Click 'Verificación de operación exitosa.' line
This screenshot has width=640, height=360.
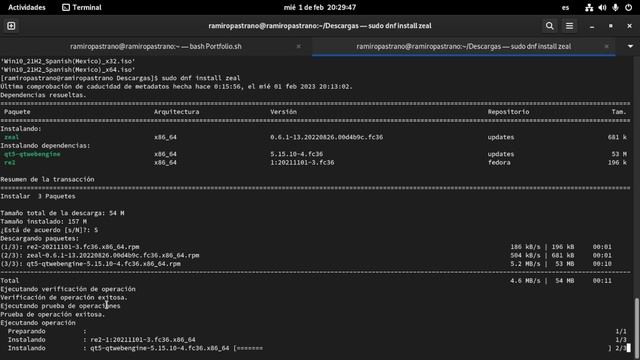click(64, 298)
